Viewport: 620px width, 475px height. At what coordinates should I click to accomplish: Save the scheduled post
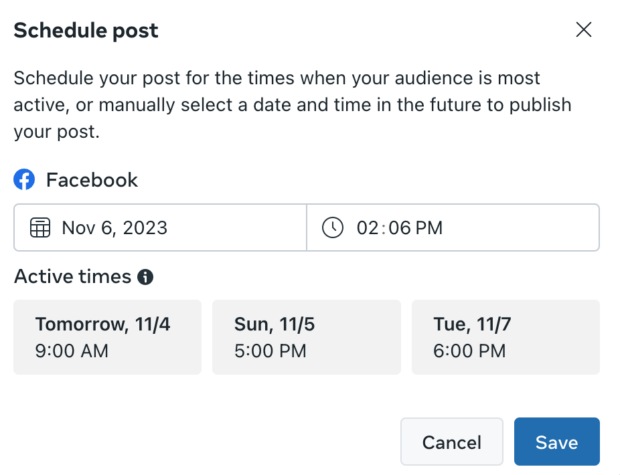pos(557,442)
